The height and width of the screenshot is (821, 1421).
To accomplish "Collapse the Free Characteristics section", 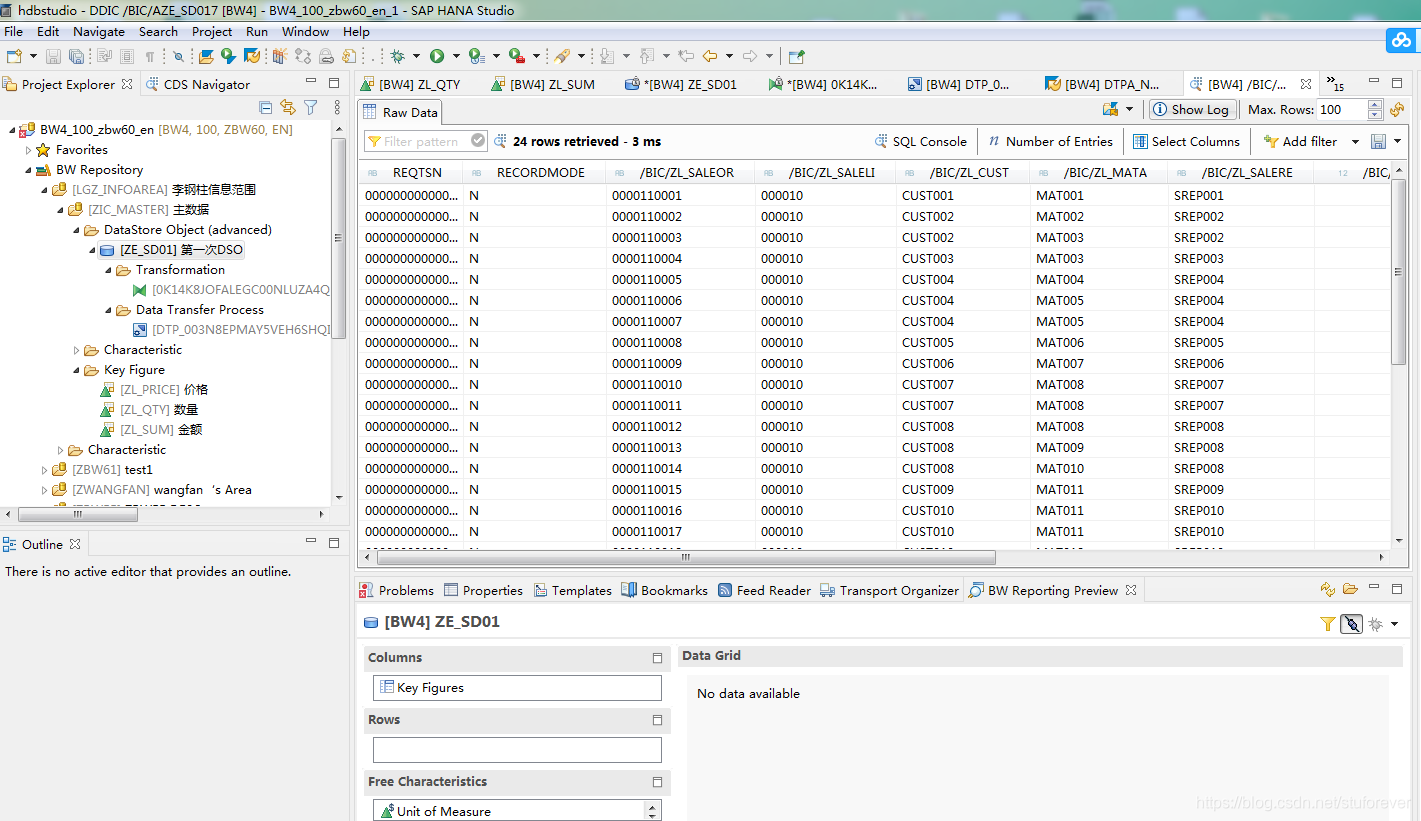I will [657, 782].
